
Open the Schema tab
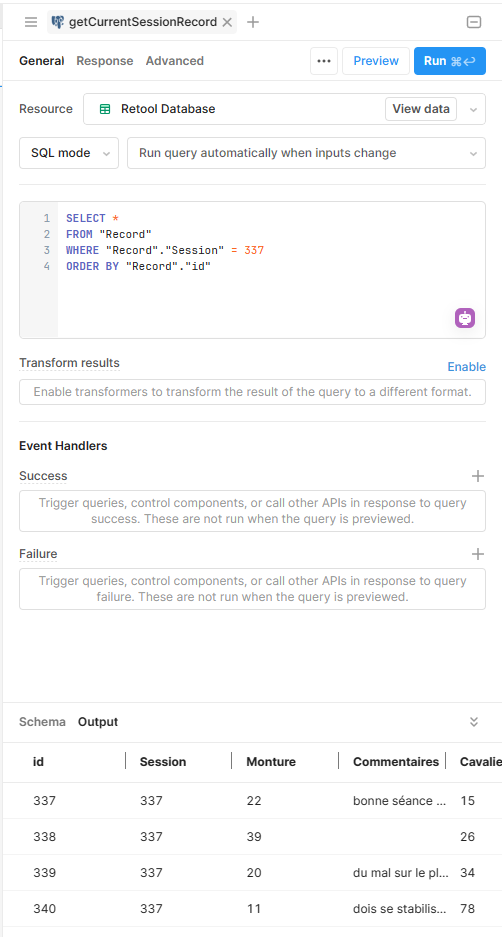42,722
